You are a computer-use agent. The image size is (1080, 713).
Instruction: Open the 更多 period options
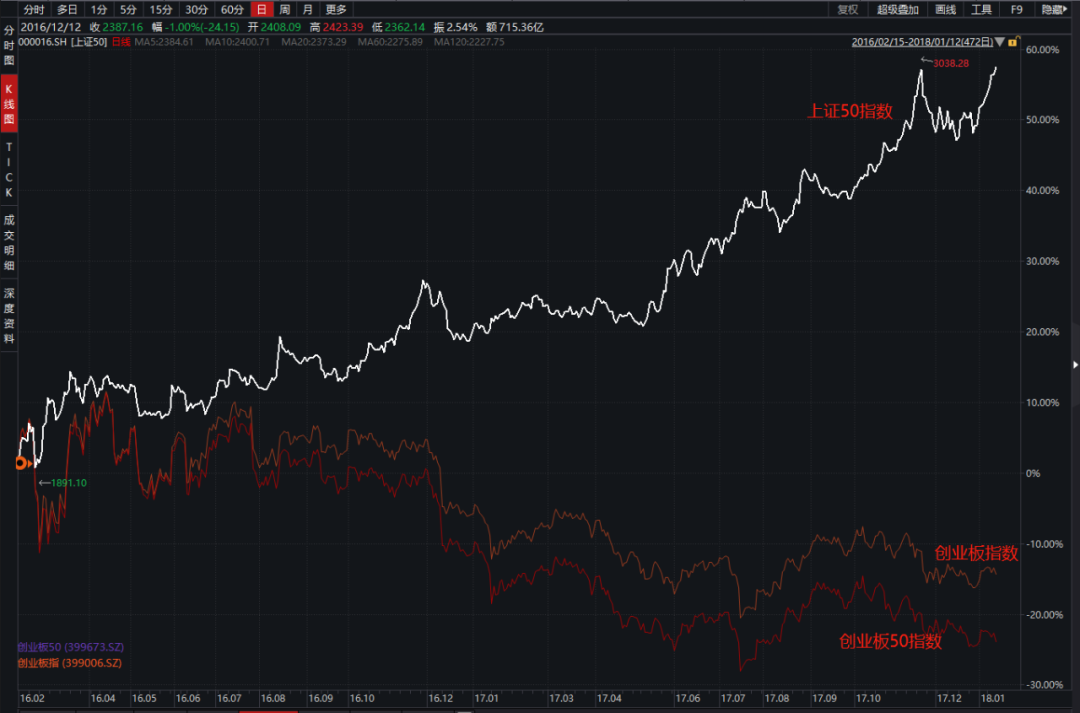tap(336, 9)
